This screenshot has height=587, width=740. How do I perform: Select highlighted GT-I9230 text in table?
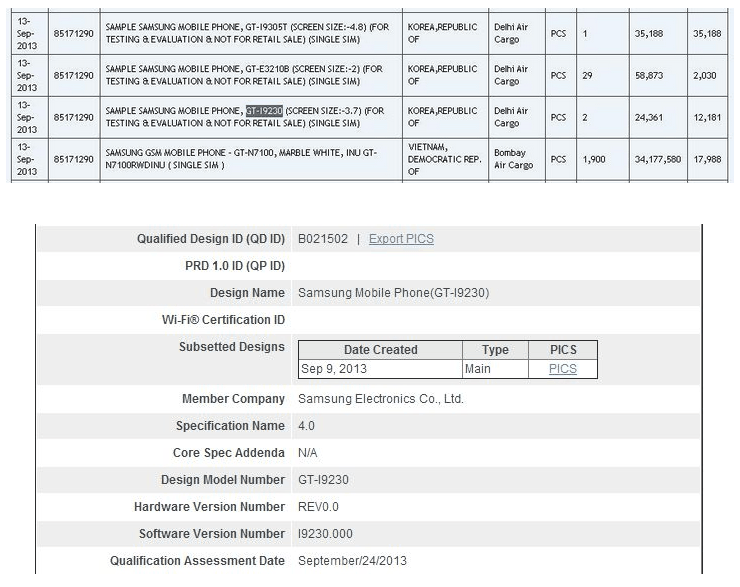click(x=264, y=111)
